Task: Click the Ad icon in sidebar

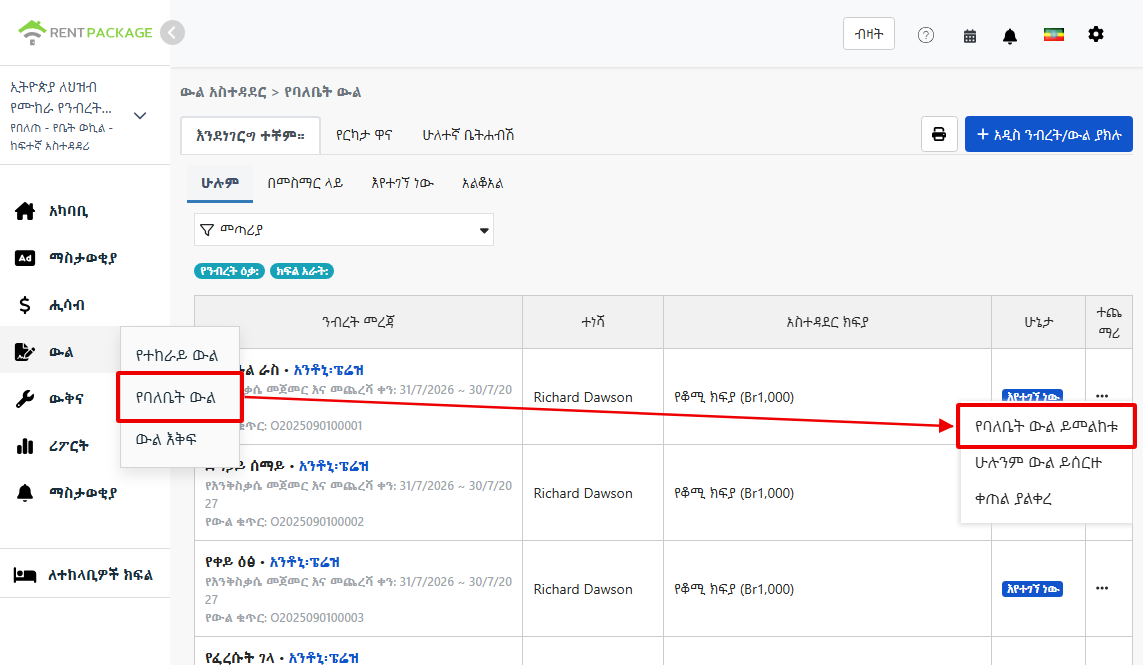Action: [x=25, y=258]
